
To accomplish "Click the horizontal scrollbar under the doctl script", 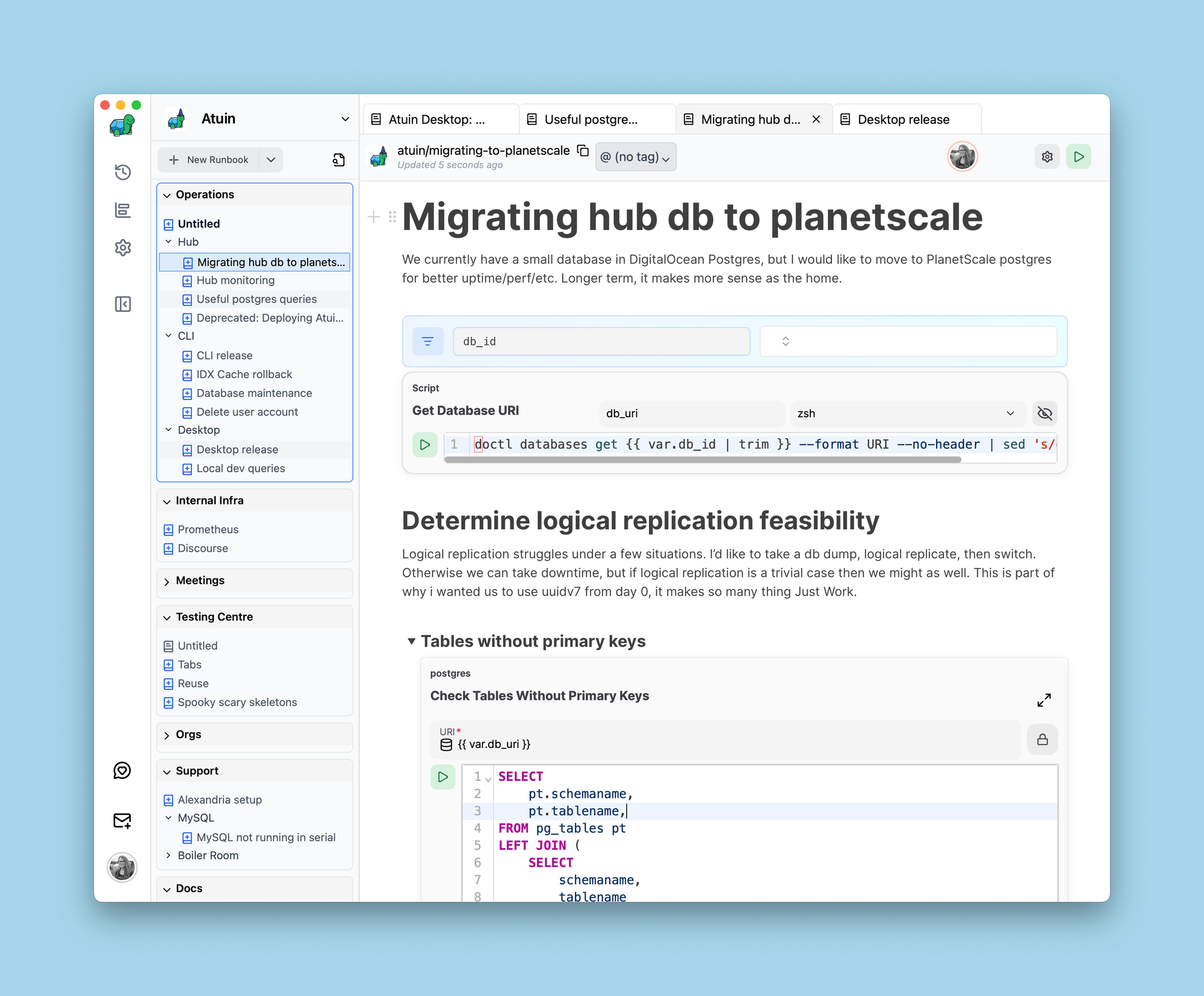I will tap(702, 459).
